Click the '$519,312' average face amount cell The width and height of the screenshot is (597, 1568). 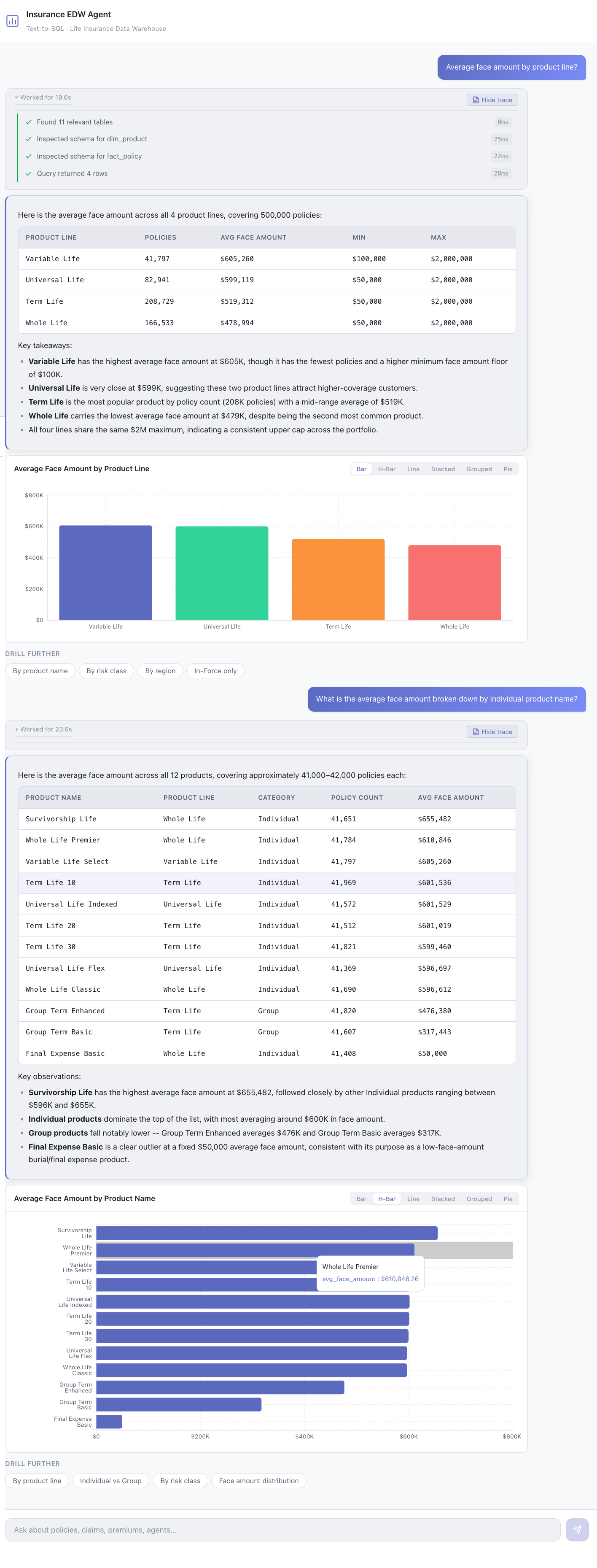tap(237, 301)
